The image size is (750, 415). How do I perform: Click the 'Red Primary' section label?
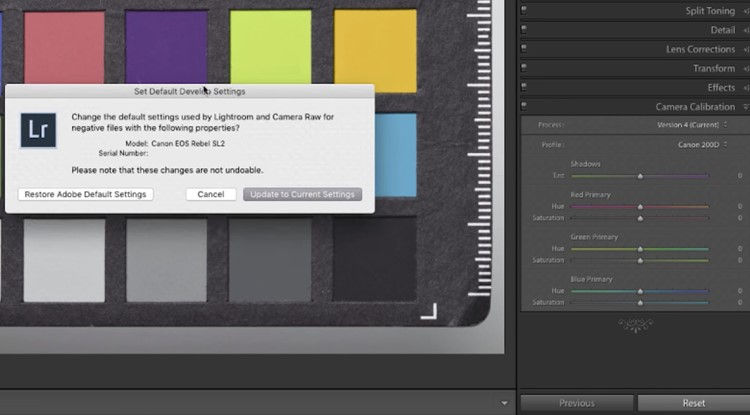590,195
